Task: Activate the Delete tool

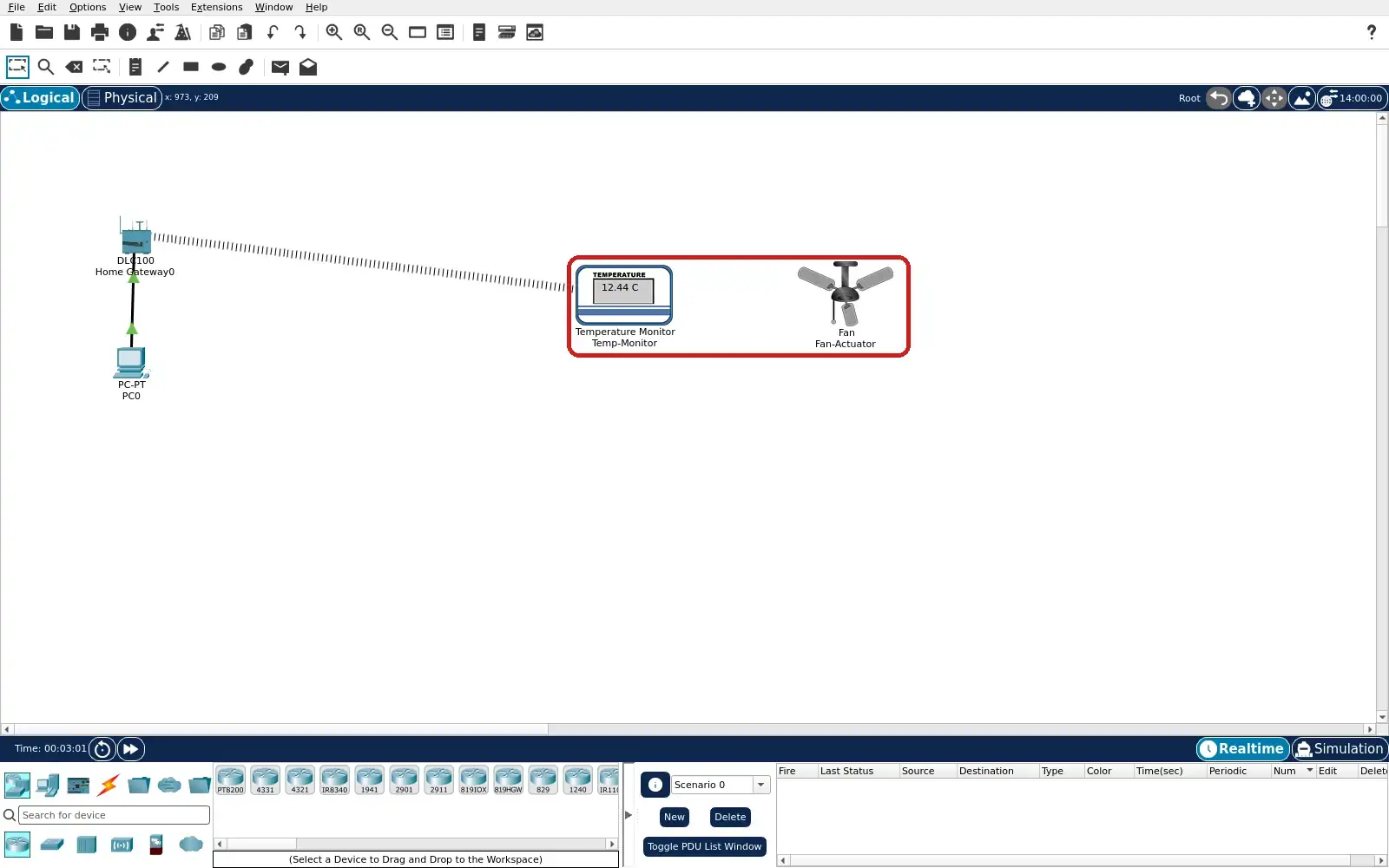Action: point(74,67)
